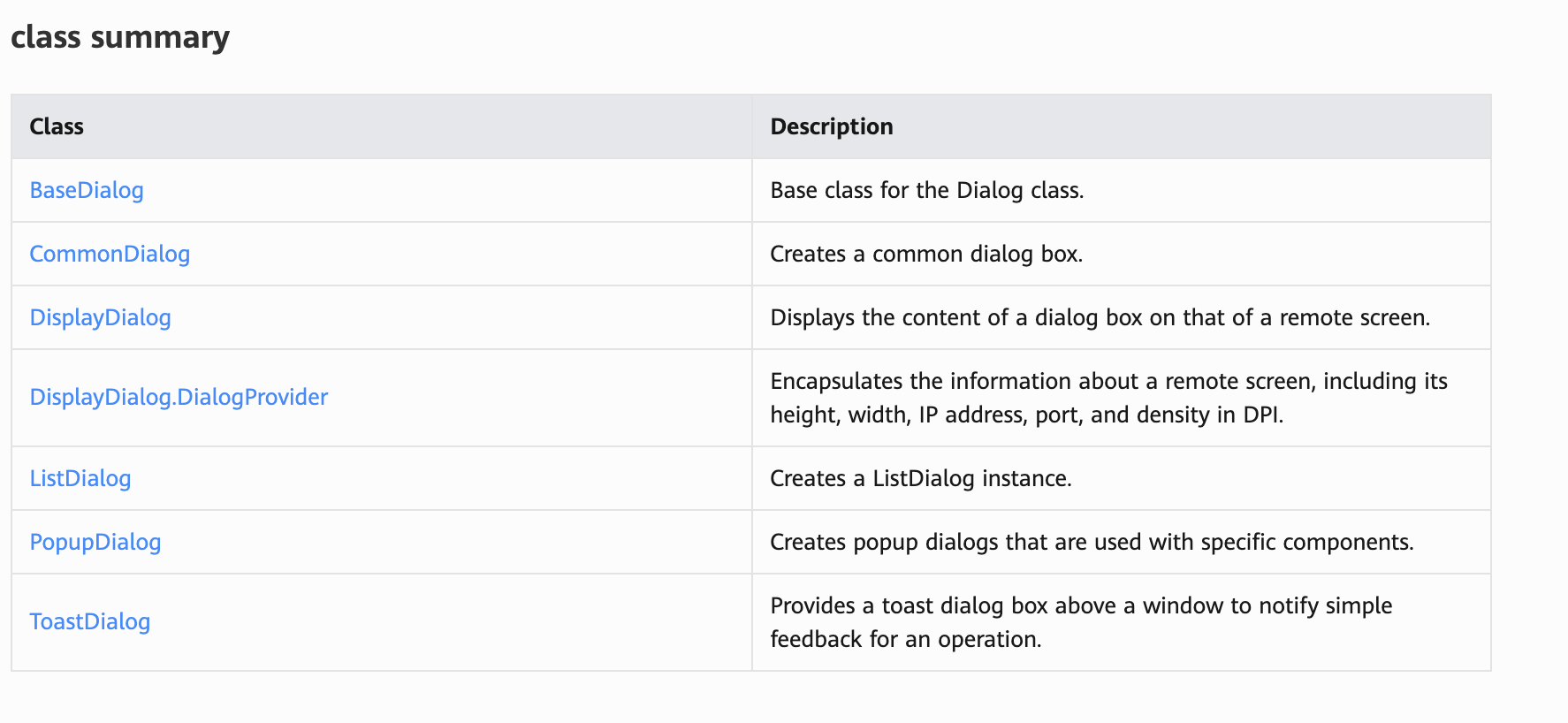This screenshot has width=1568, height=723.
Task: Click 'Creates a ListDialog instance' description
Action: pos(920,478)
